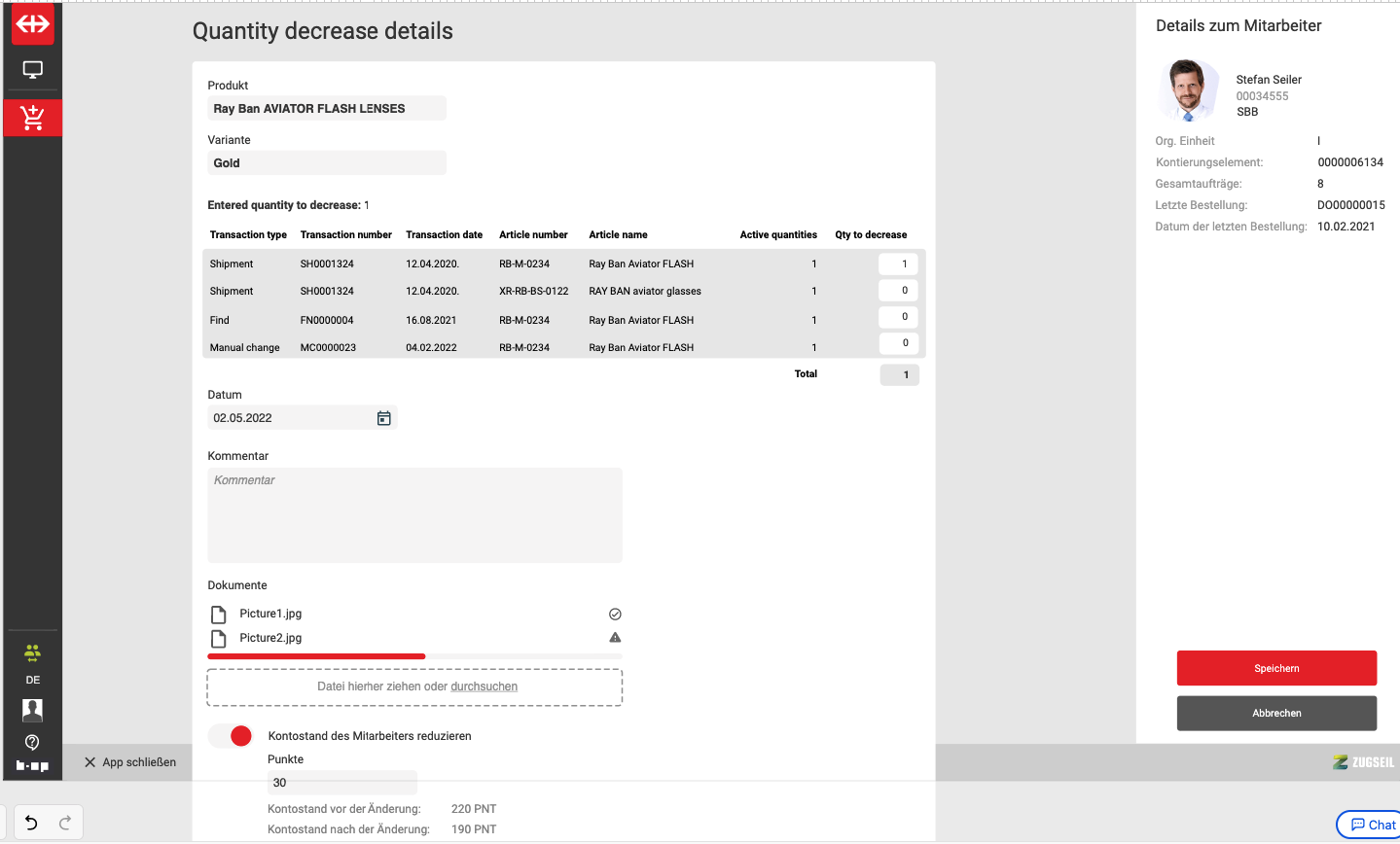Open the help question mark icon
This screenshot has height=844, width=1400.
point(33,742)
